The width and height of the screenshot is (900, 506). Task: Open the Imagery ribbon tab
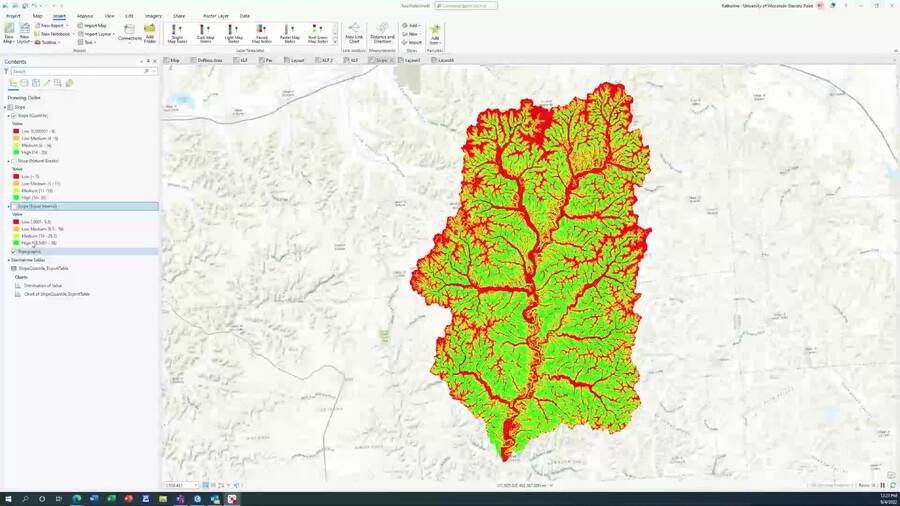click(x=153, y=16)
